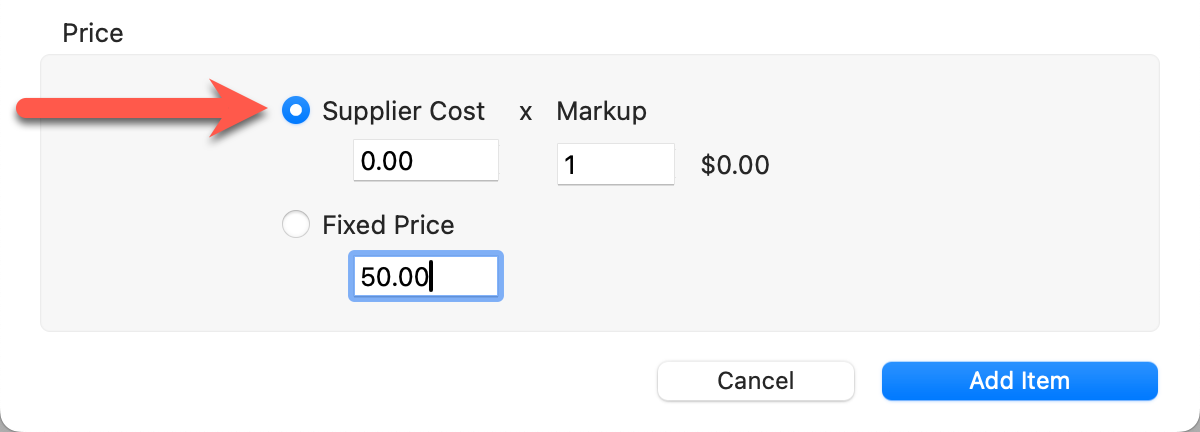
Task: Click the "x" multiplication sign
Action: (x=525, y=112)
